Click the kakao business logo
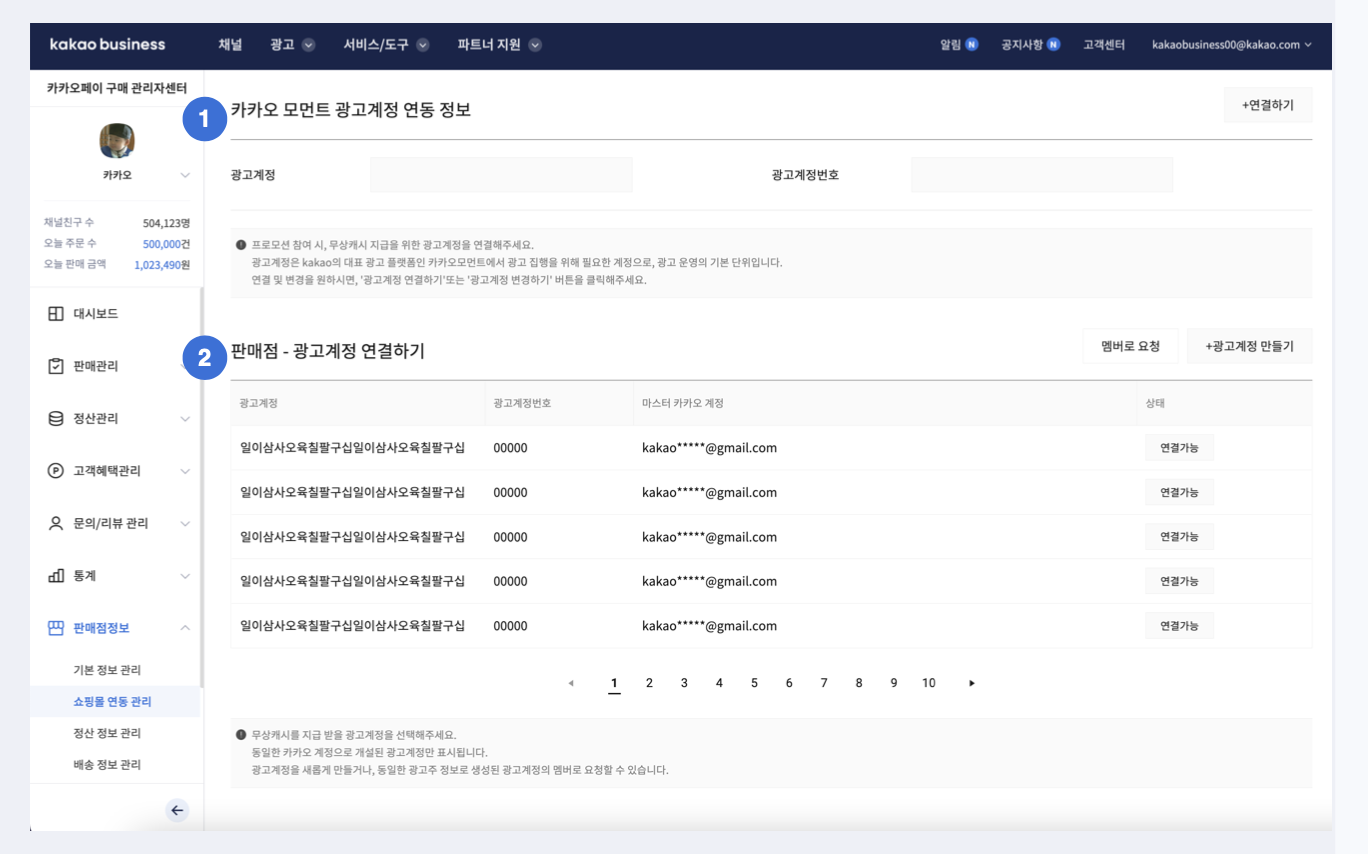This screenshot has height=854, width=1368. pyautogui.click(x=108, y=45)
